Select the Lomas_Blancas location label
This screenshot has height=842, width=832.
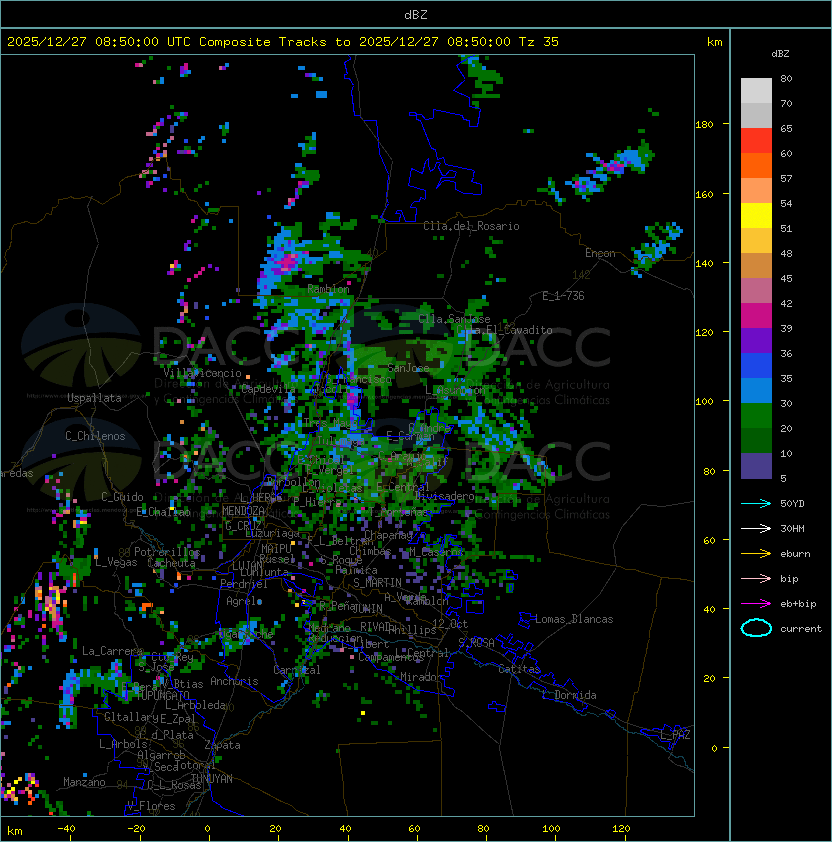pyautogui.click(x=574, y=619)
